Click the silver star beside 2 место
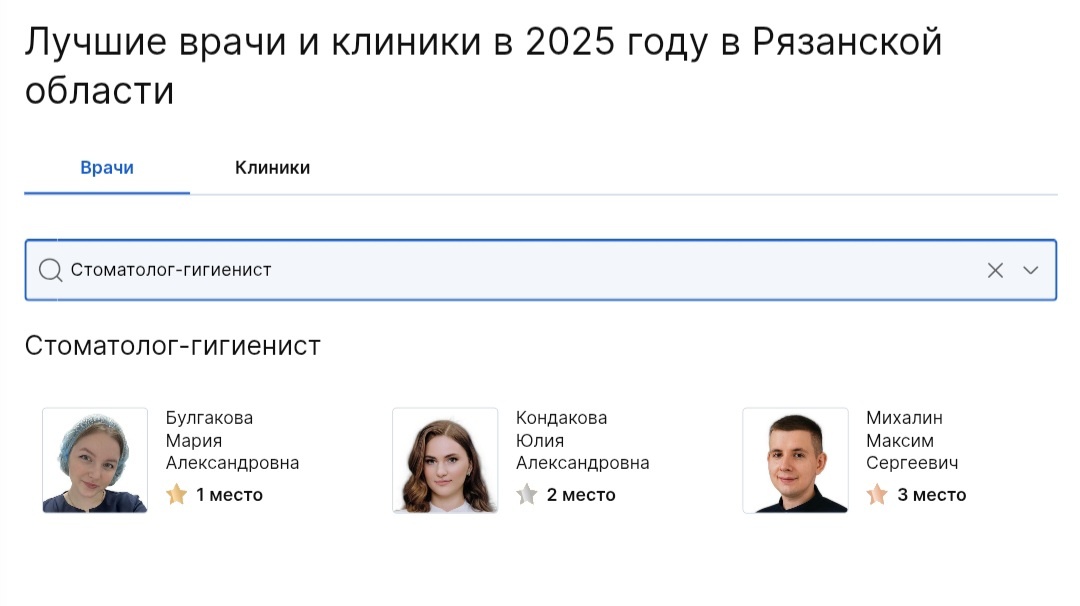The width and height of the screenshot is (1080, 606). pyautogui.click(x=528, y=494)
